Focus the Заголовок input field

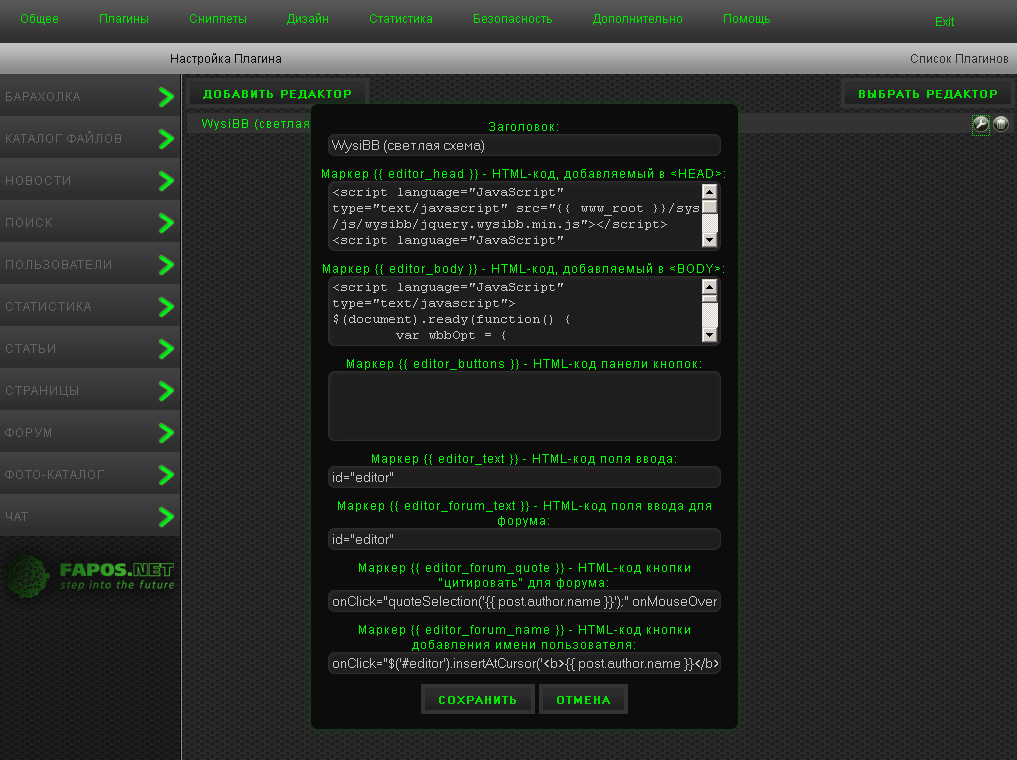[x=524, y=145]
